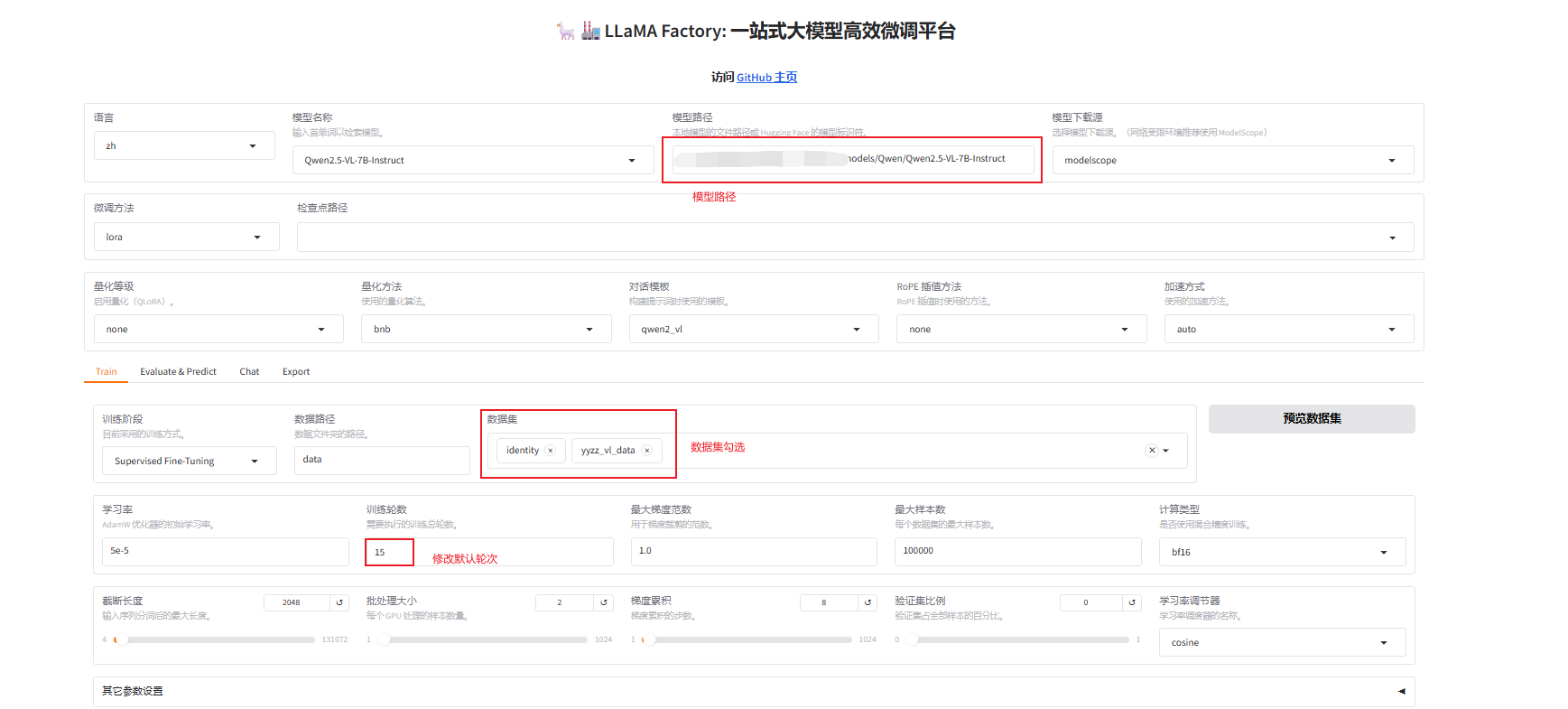Switch to the Train tab
The width and height of the screenshot is (1568, 709).
point(107,371)
